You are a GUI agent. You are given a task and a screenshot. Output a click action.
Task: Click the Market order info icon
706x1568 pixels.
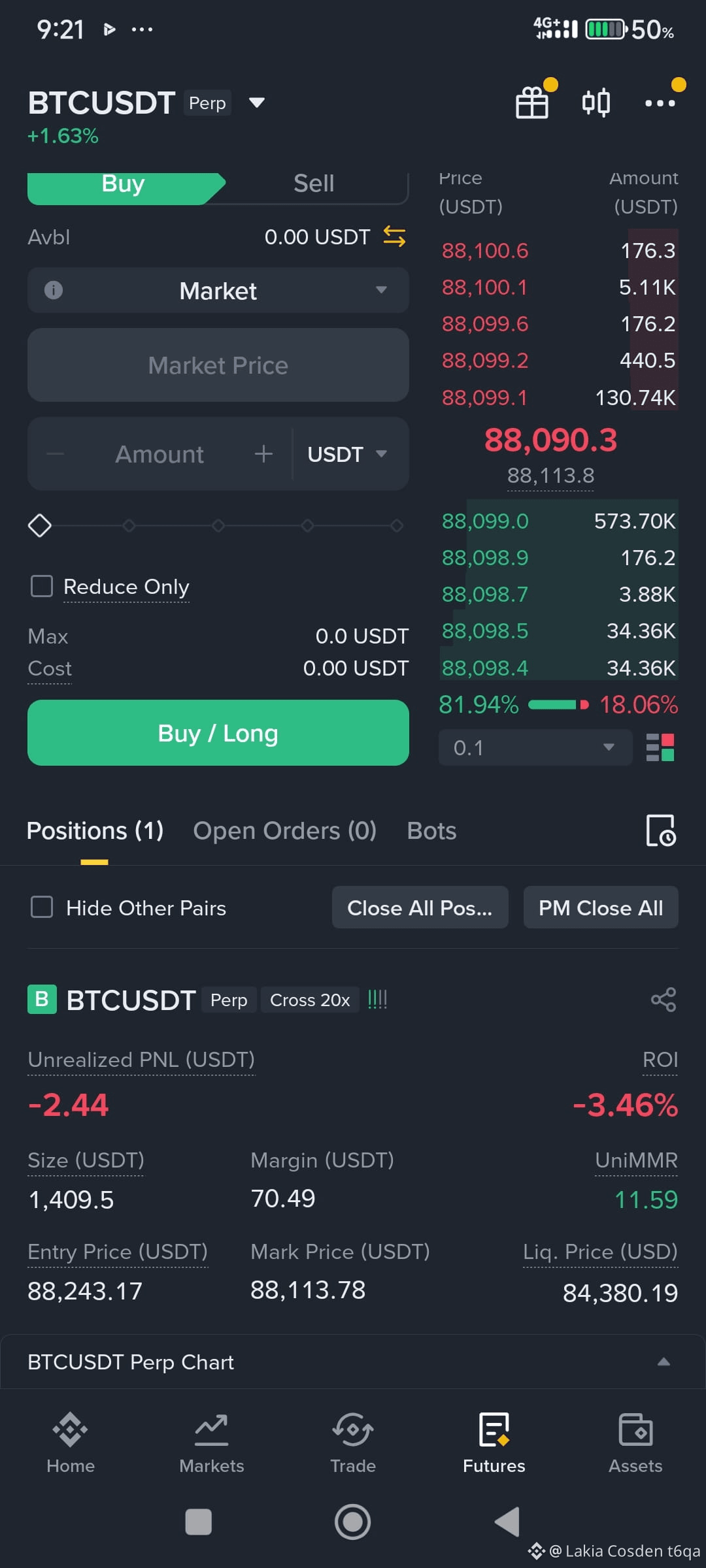click(54, 290)
